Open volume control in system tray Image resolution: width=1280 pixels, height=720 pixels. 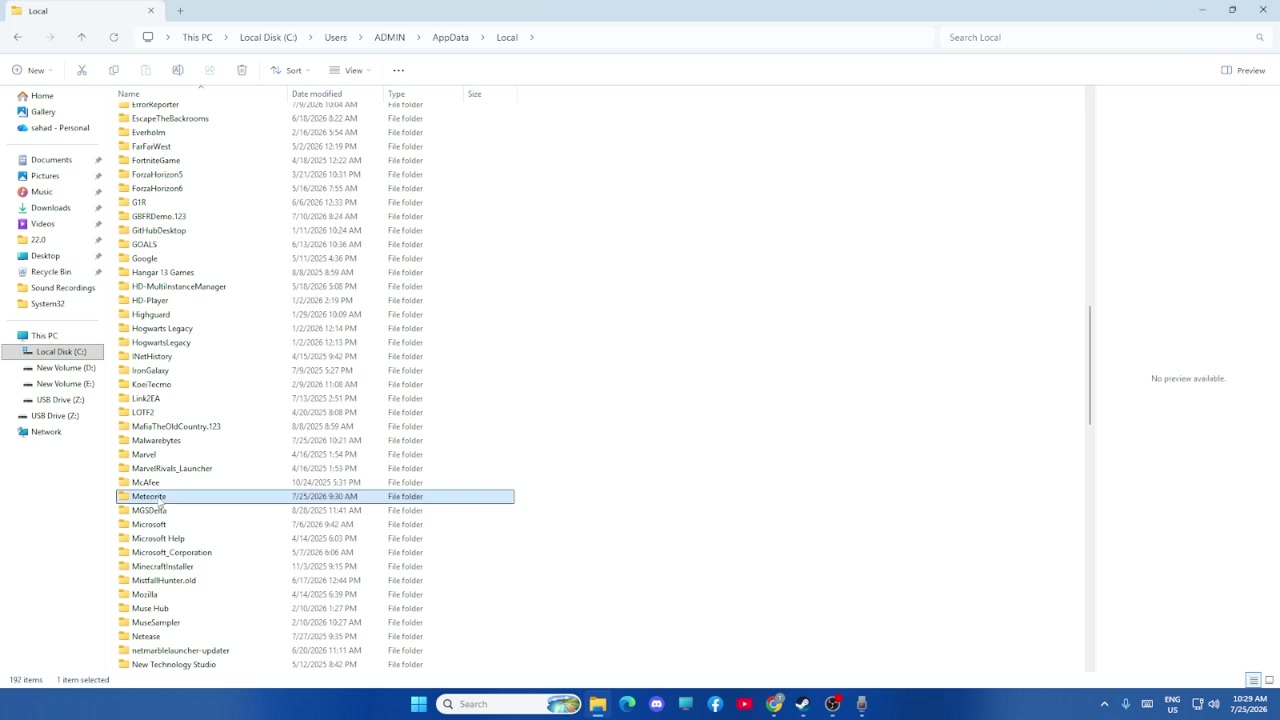click(1214, 704)
